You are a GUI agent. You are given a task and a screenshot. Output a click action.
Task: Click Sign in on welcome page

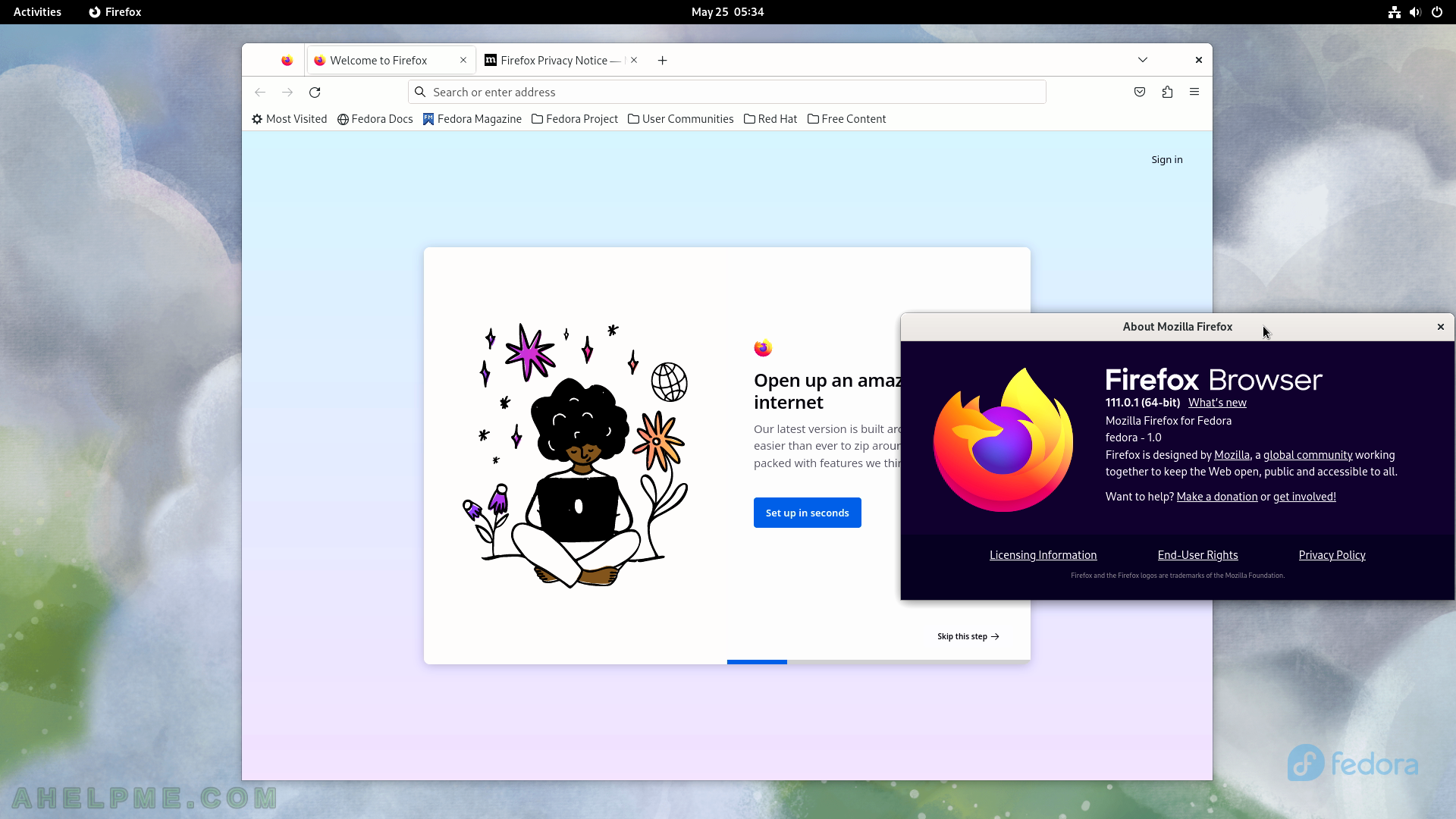click(x=1167, y=159)
